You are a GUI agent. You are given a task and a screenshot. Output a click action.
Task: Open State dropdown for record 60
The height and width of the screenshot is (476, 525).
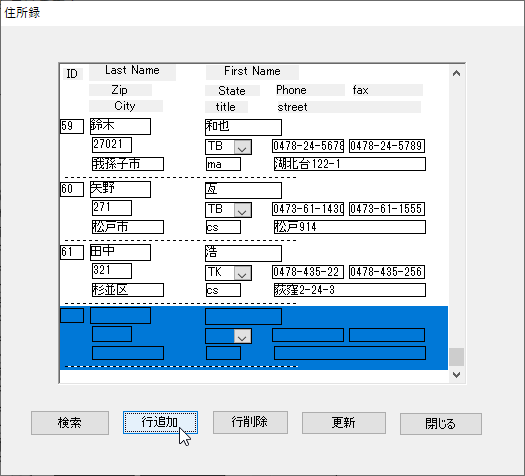[242, 210]
